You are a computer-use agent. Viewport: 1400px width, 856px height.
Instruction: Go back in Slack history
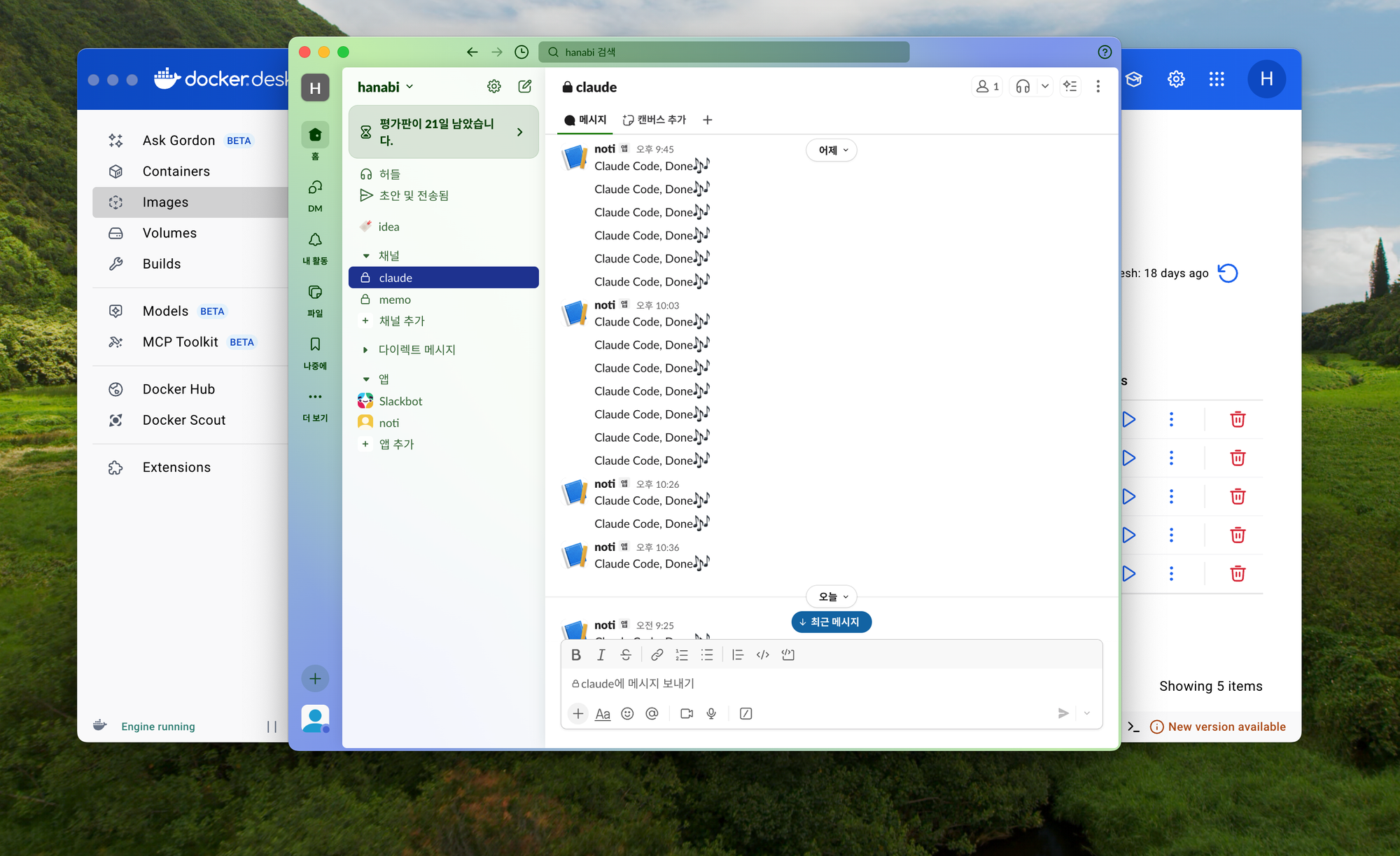pyautogui.click(x=472, y=52)
